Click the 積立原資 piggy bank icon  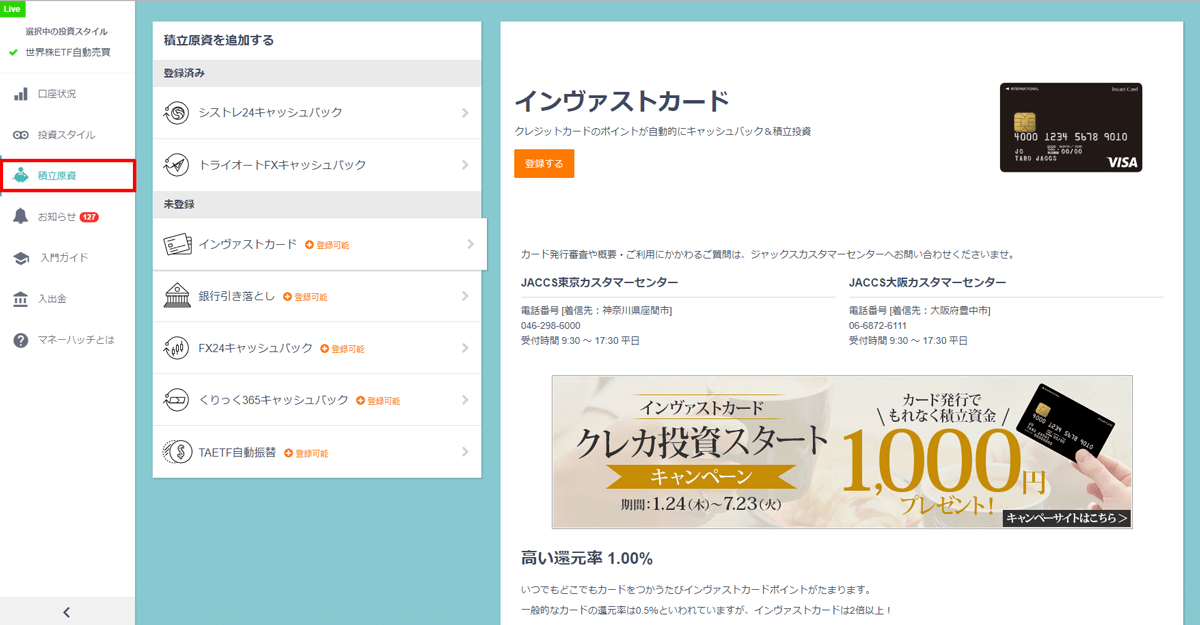20,176
